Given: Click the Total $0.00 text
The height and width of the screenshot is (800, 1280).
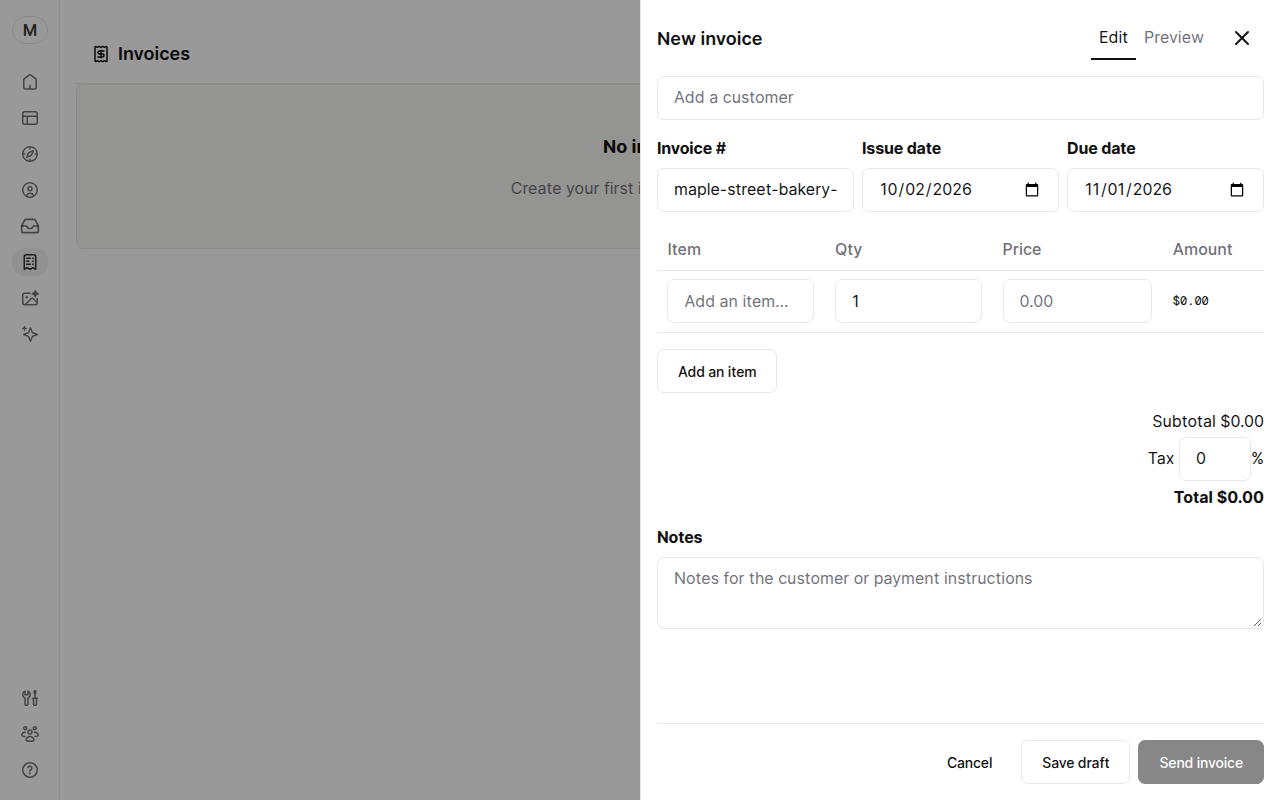Looking at the screenshot, I should [1219, 497].
